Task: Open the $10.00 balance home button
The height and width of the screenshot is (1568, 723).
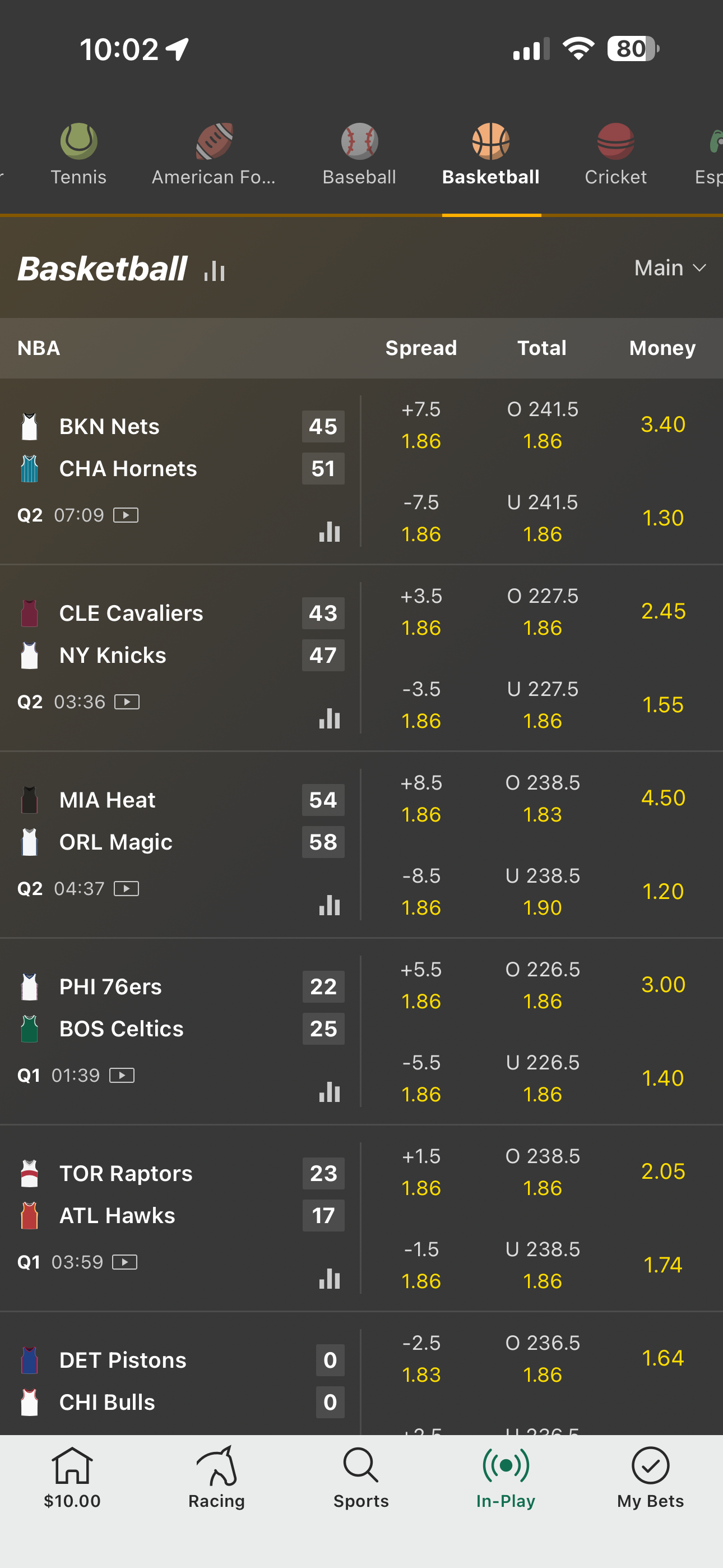Action: click(x=72, y=1476)
